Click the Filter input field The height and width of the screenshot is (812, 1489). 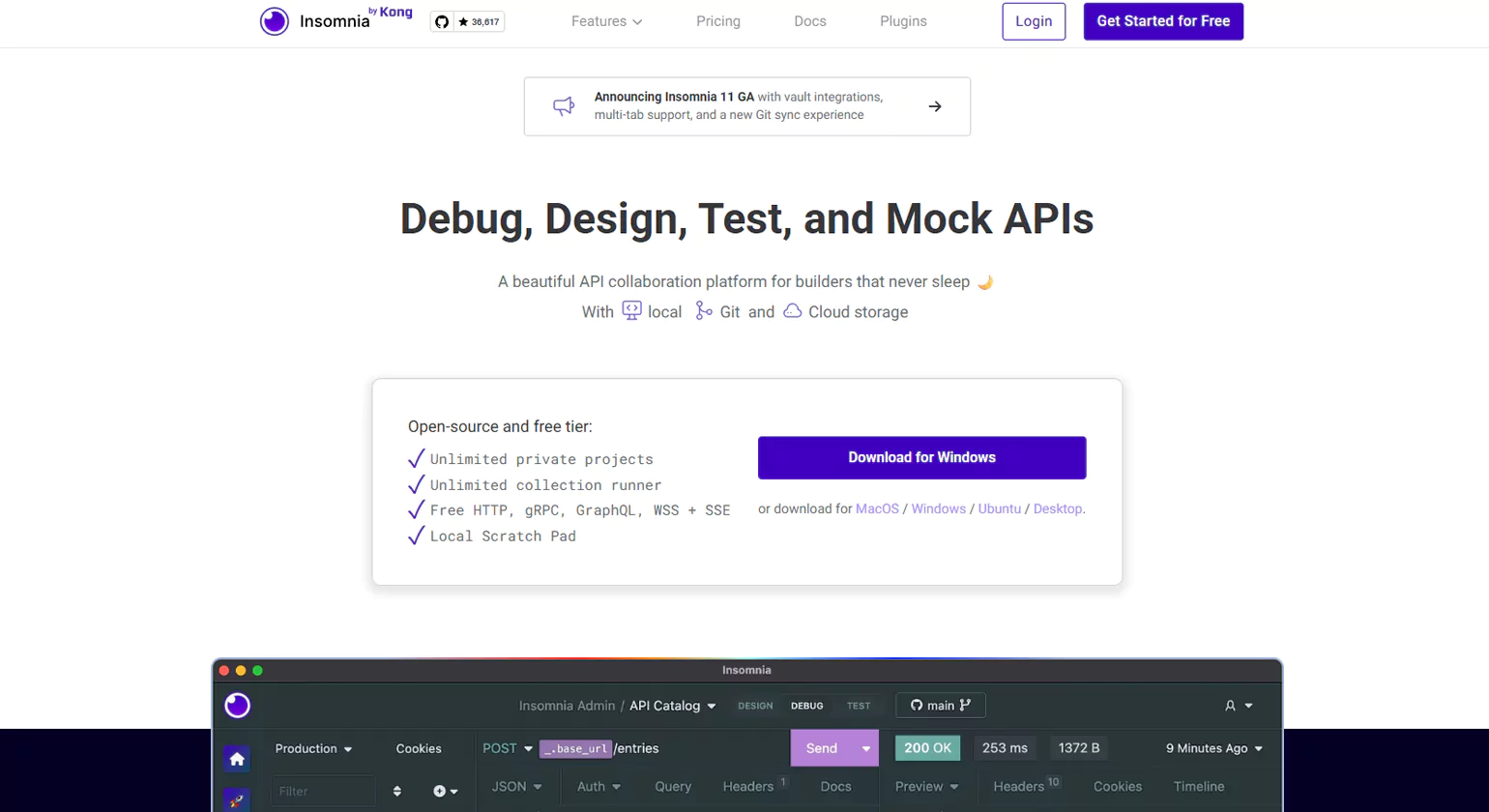pyautogui.click(x=322, y=791)
